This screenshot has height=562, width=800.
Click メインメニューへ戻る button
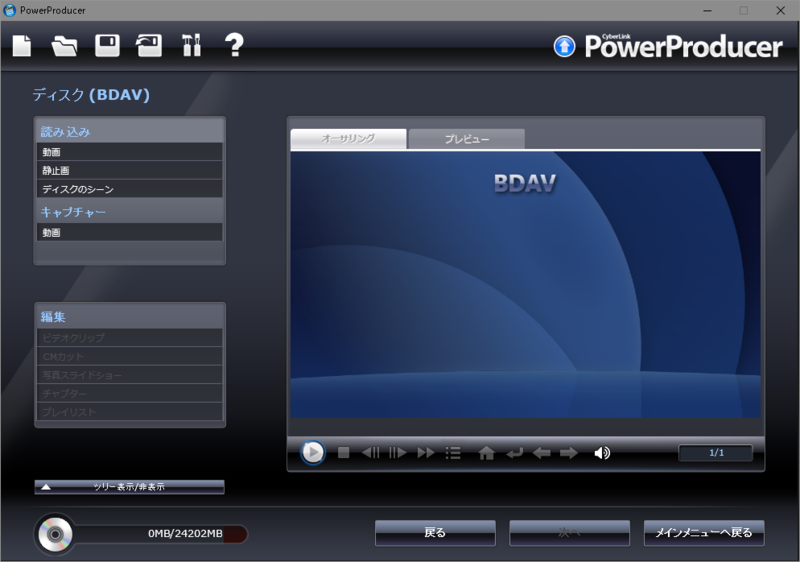pyautogui.click(x=704, y=533)
